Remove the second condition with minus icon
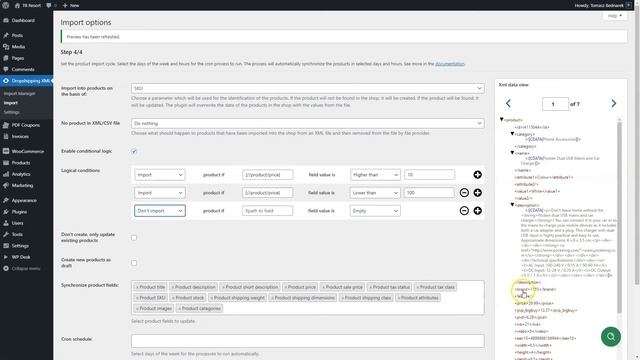640x360 pixels. 464,193
